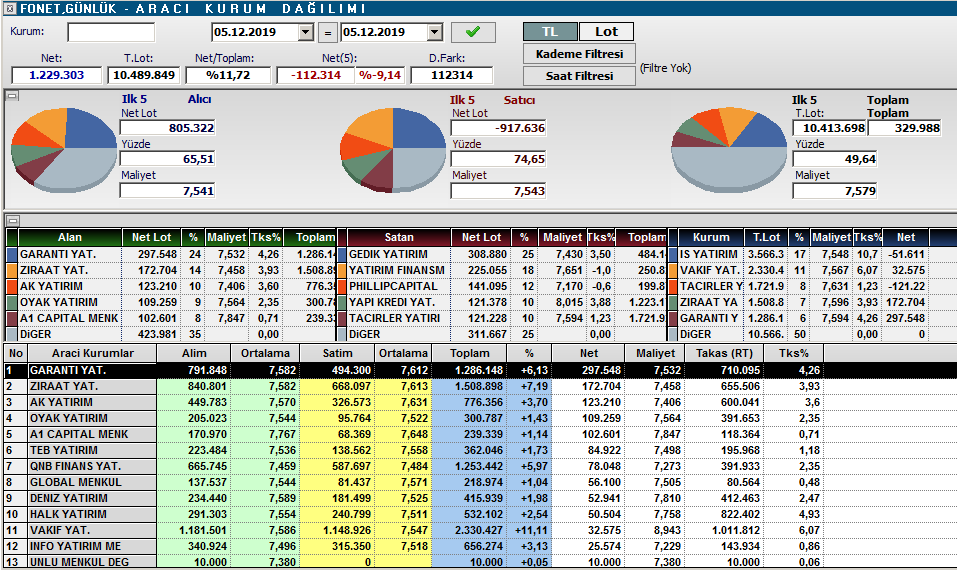Screen dimensions: 957x570
Task: Click VAKIF YAT. Alim value 1.181.501
Action: (x=194, y=530)
